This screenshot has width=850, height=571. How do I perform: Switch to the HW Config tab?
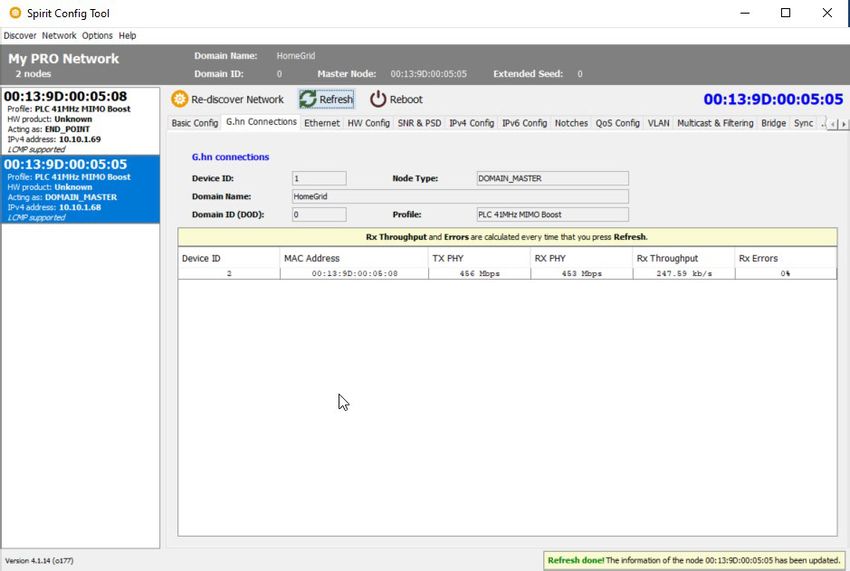[x=369, y=123]
